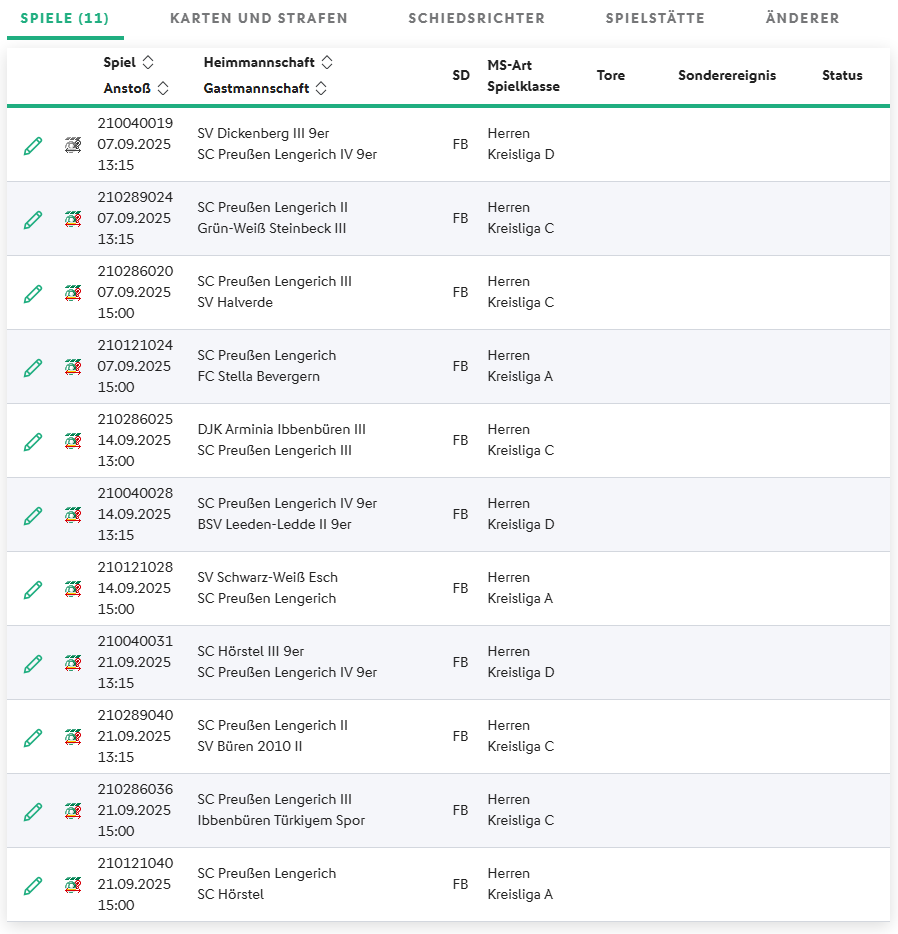Sort matches by Anstoß time
Image resolution: width=898 pixels, height=934 pixels.
point(163,89)
